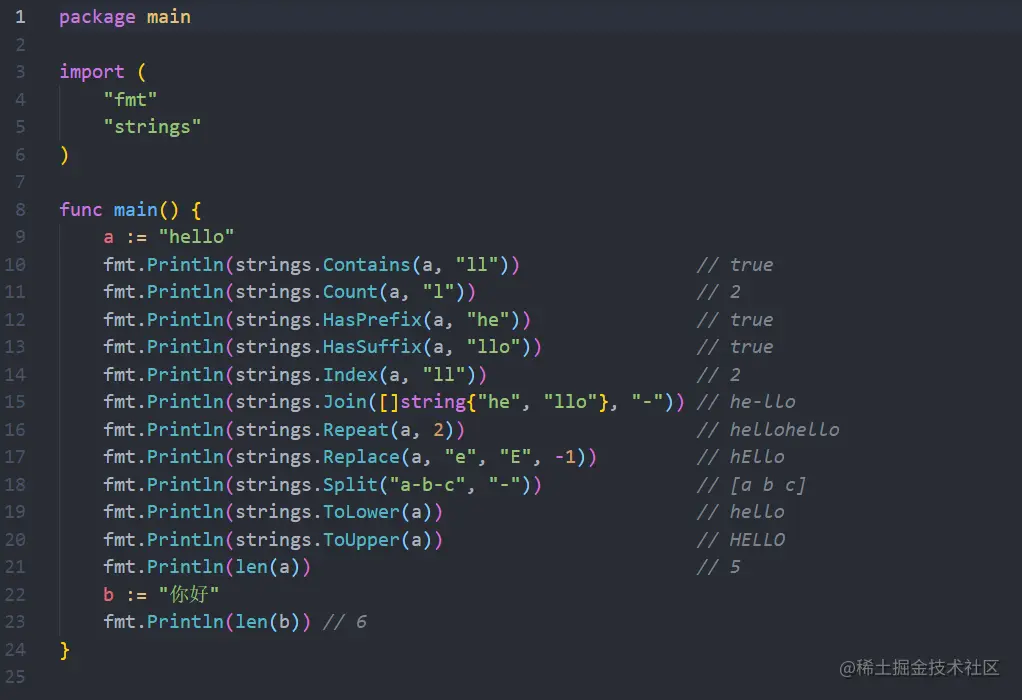The image size is (1022, 700).
Task: Click the 'Repeat' method name
Action: 357,430
